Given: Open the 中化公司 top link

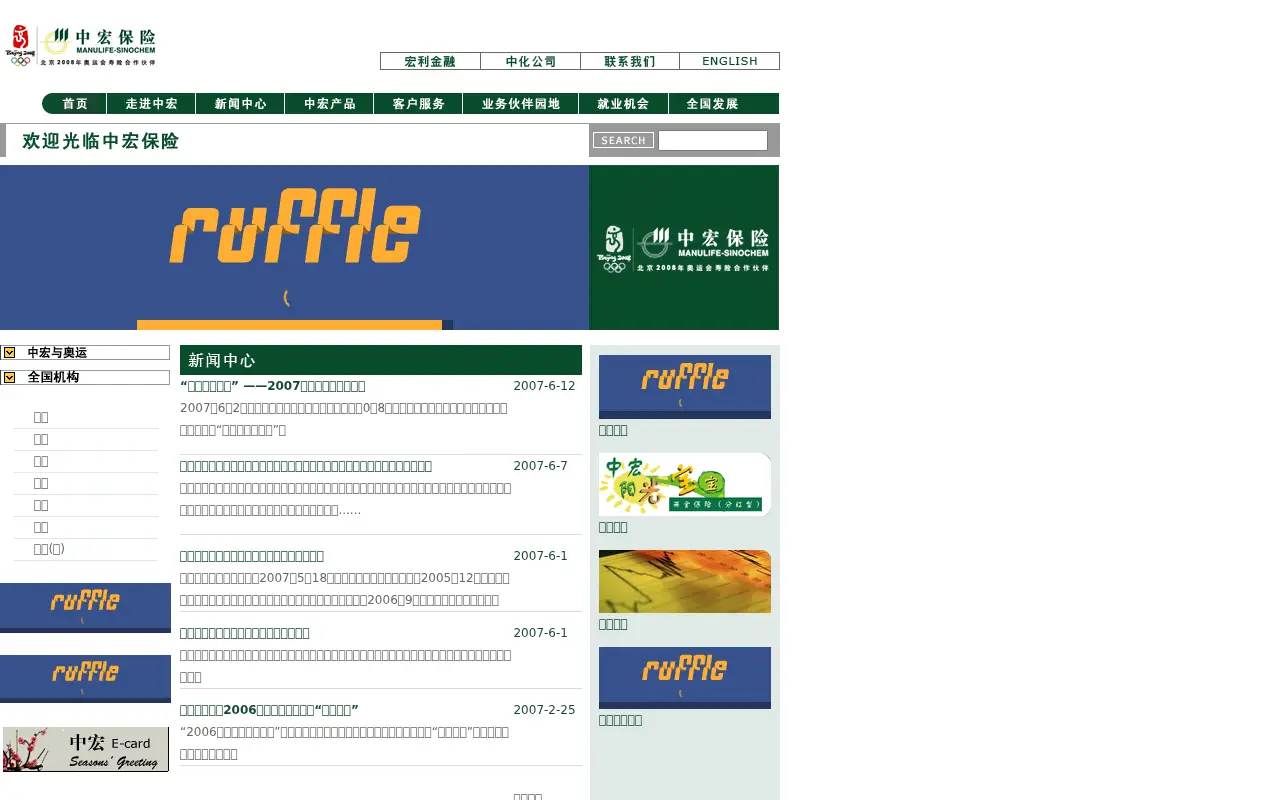Looking at the screenshot, I should (x=530, y=61).
